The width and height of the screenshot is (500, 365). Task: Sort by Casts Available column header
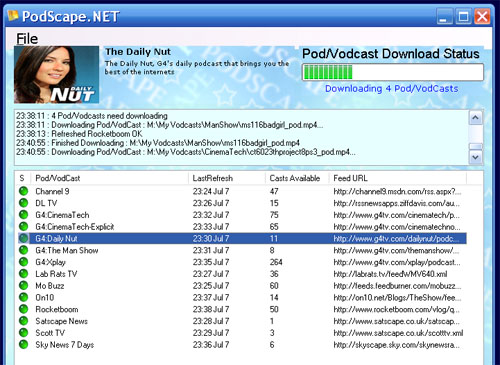coord(297,178)
